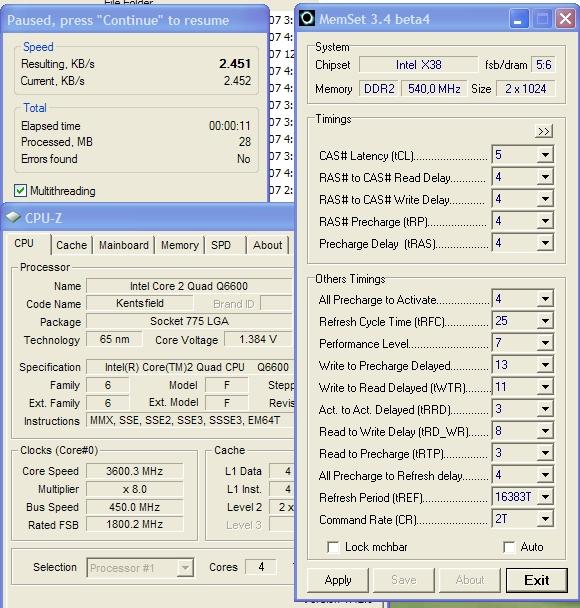
Task: Click the processor Name field Intel Core 2 Quad Q6600
Action: point(189,286)
